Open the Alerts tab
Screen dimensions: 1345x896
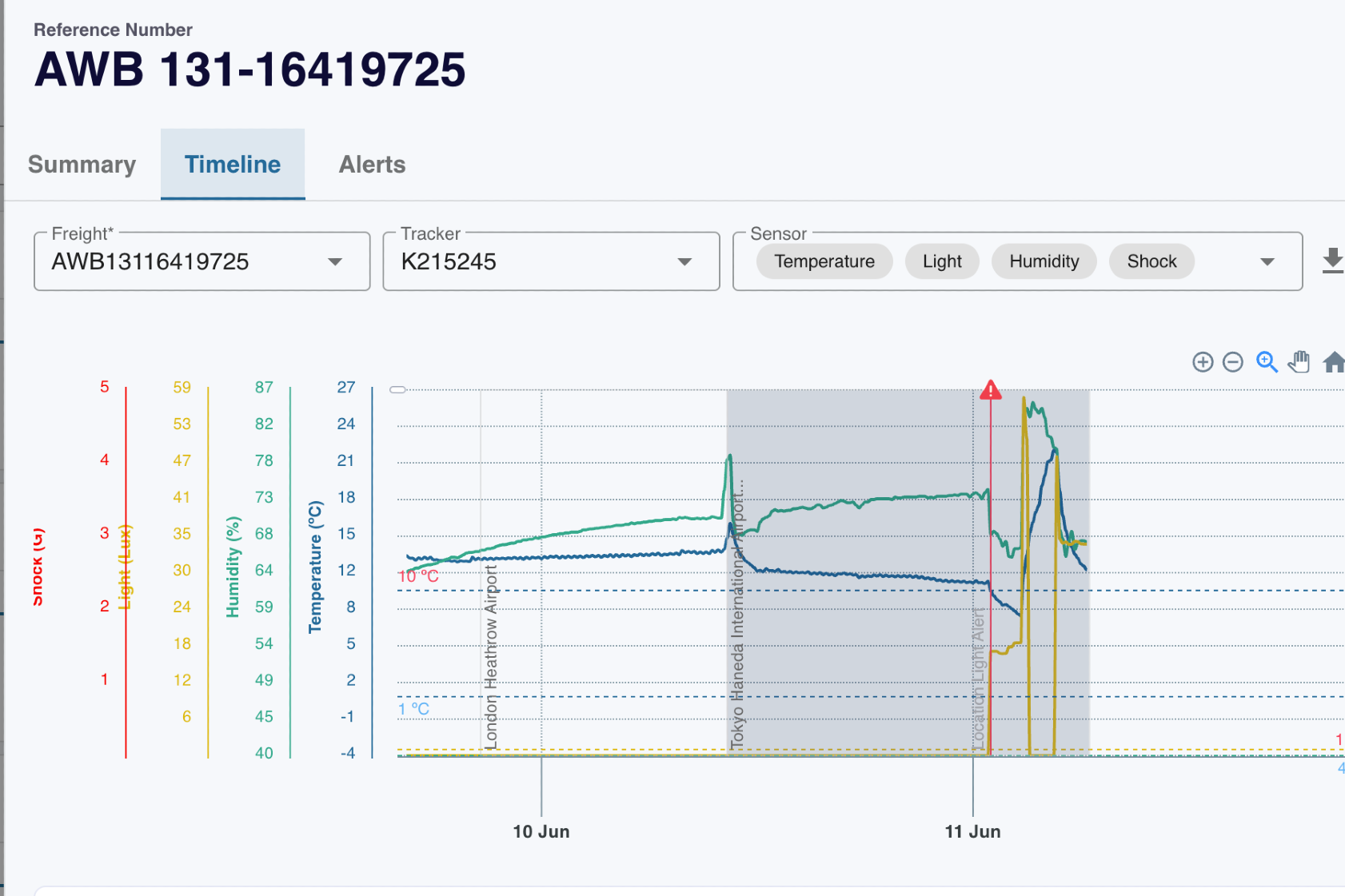tap(372, 165)
